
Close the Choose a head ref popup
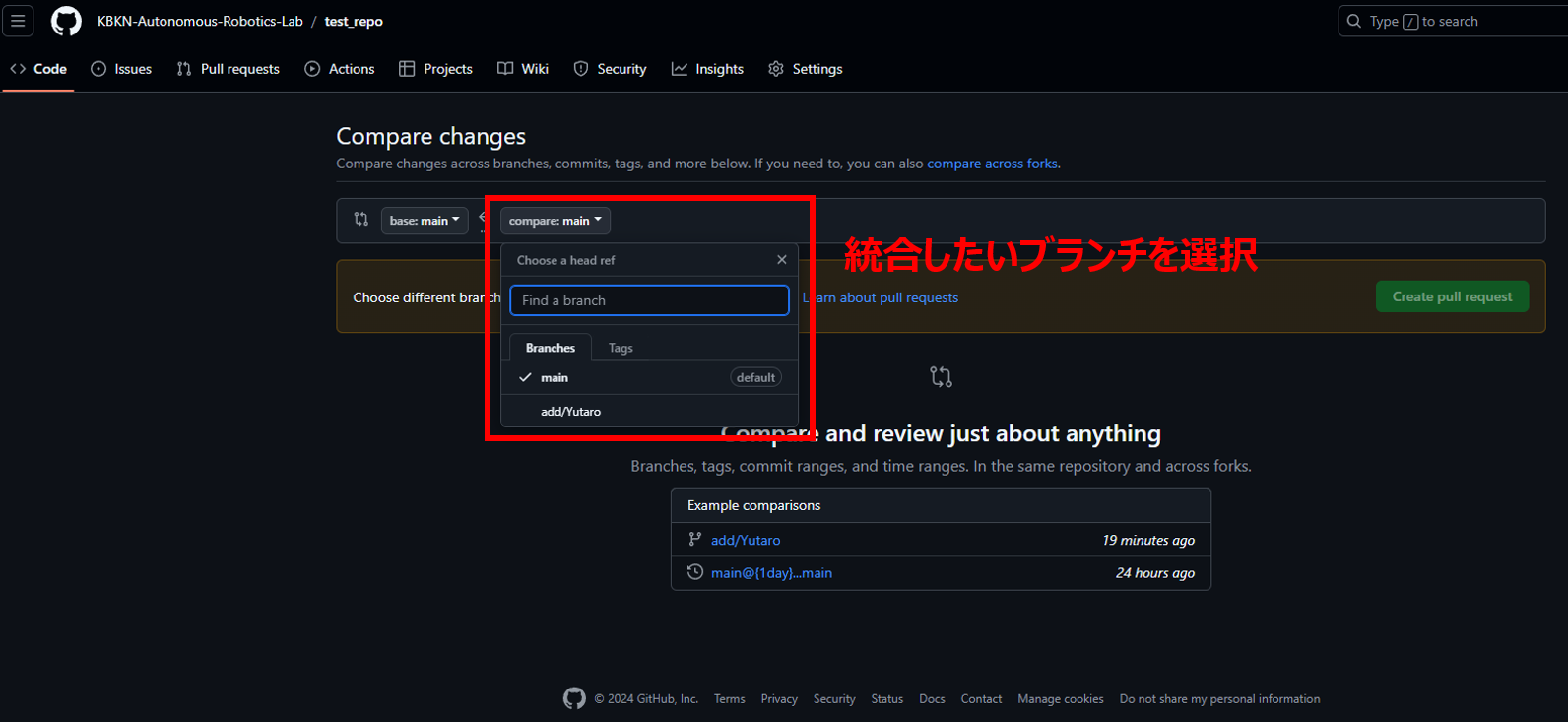click(782, 260)
